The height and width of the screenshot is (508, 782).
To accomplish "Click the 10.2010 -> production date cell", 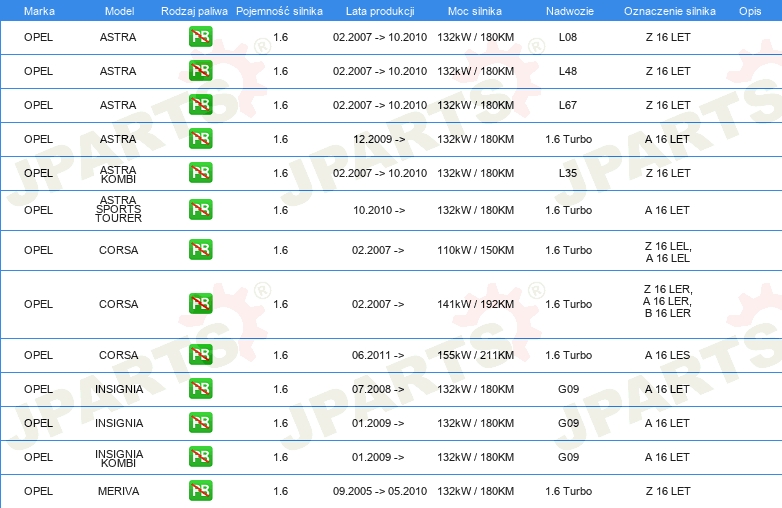I will click(x=379, y=210).
